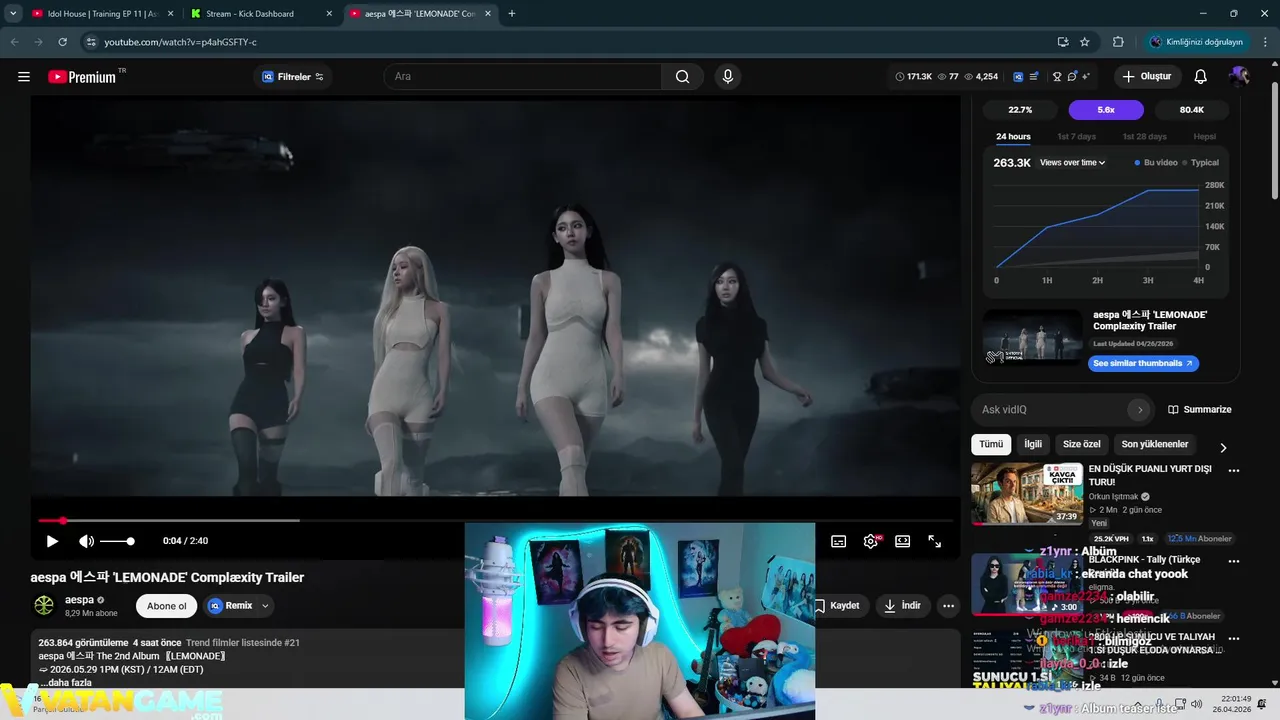1280x720 pixels.
Task: Open options for SUNUCU VE TALIYAH video
Action: click(1234, 639)
